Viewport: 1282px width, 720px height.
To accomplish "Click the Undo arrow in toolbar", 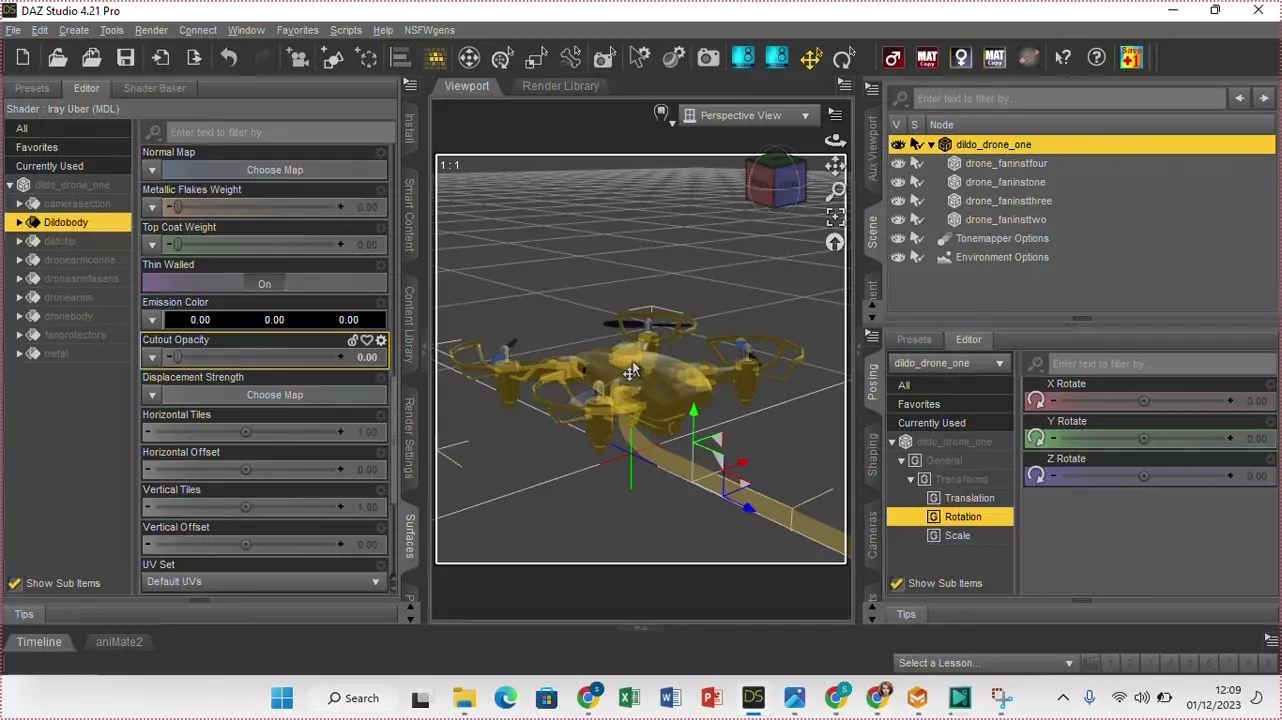I will 229,58.
